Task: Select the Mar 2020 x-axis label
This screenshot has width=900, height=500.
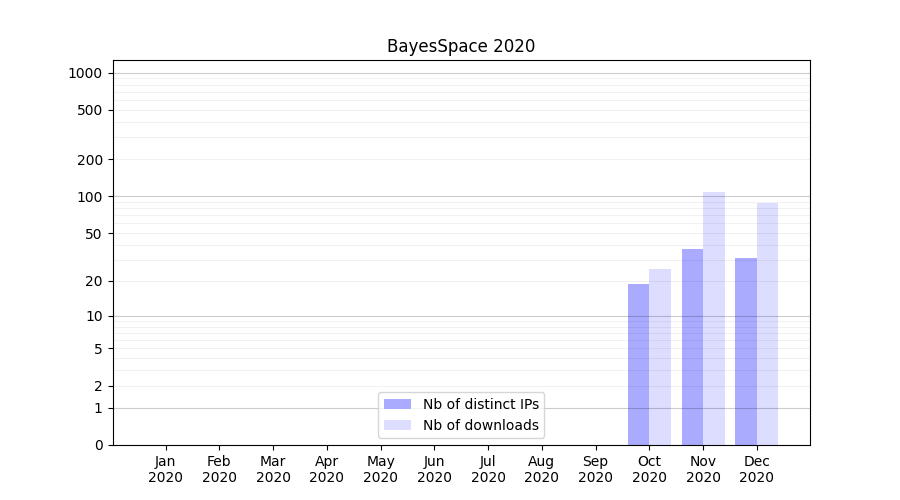Action: pos(273,469)
